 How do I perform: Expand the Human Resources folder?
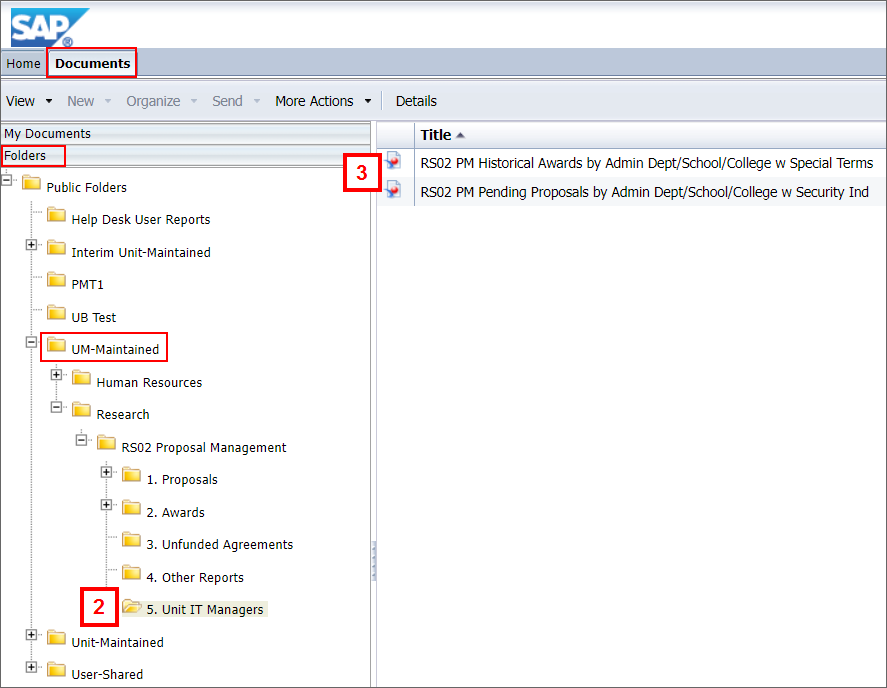tap(57, 375)
